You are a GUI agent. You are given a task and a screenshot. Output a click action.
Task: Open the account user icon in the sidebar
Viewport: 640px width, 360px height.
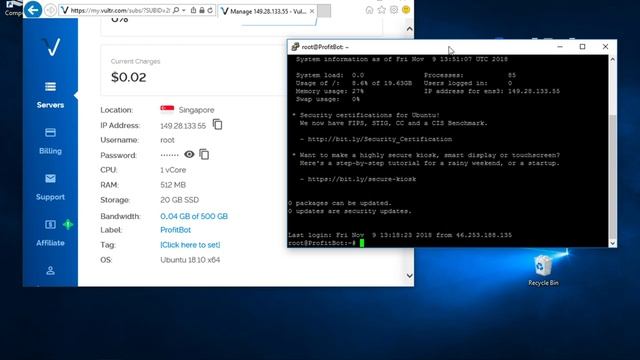[x=50, y=270]
